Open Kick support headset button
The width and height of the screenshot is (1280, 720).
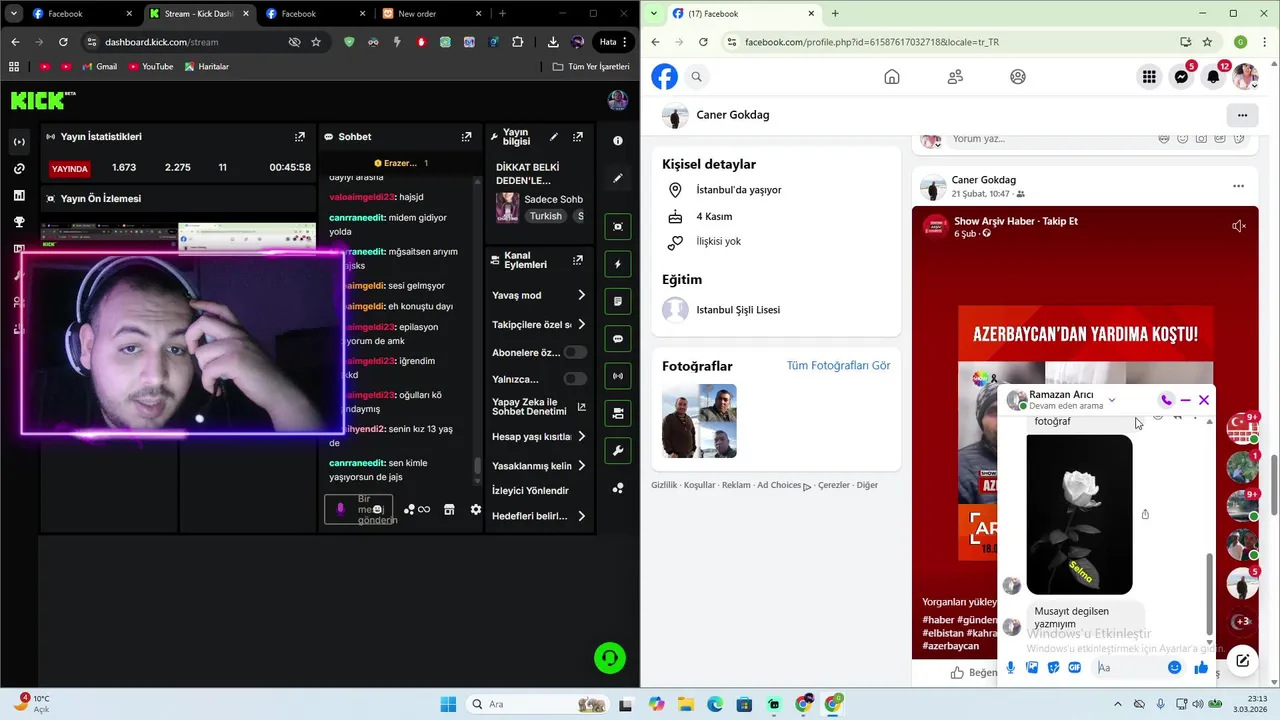(x=610, y=658)
